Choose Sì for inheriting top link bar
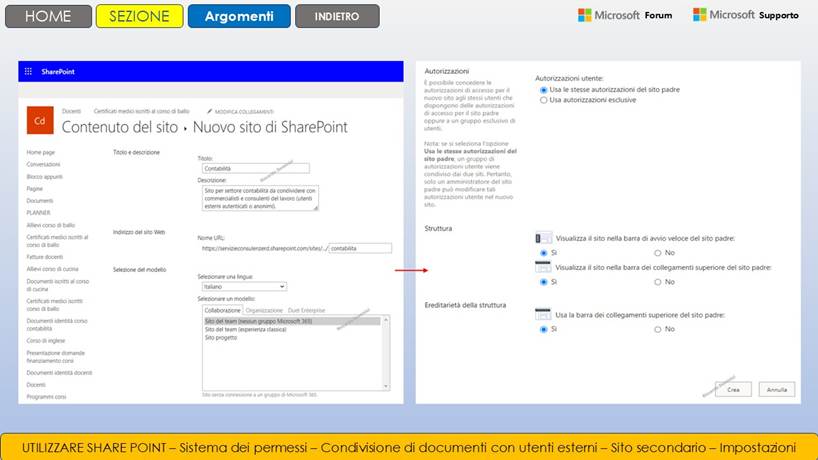The height and width of the screenshot is (460, 818). coord(543,330)
